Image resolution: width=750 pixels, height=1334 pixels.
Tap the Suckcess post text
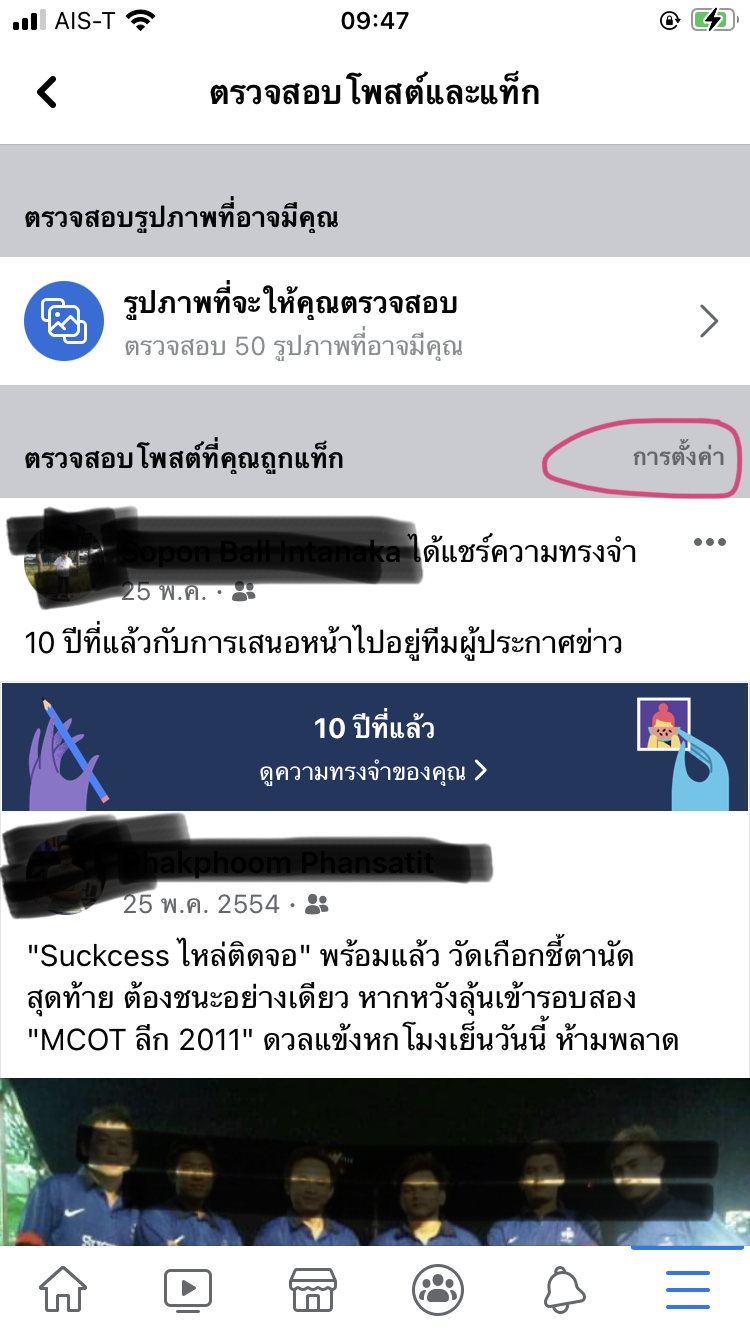pos(354,998)
